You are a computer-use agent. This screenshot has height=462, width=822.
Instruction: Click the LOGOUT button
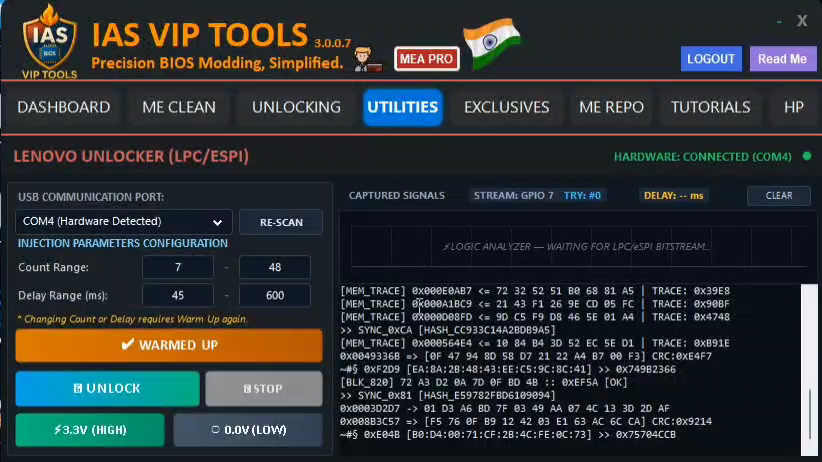point(711,59)
